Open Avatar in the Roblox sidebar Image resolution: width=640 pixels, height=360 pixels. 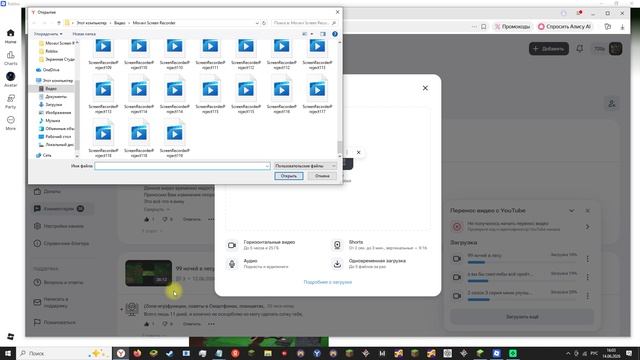[11, 80]
